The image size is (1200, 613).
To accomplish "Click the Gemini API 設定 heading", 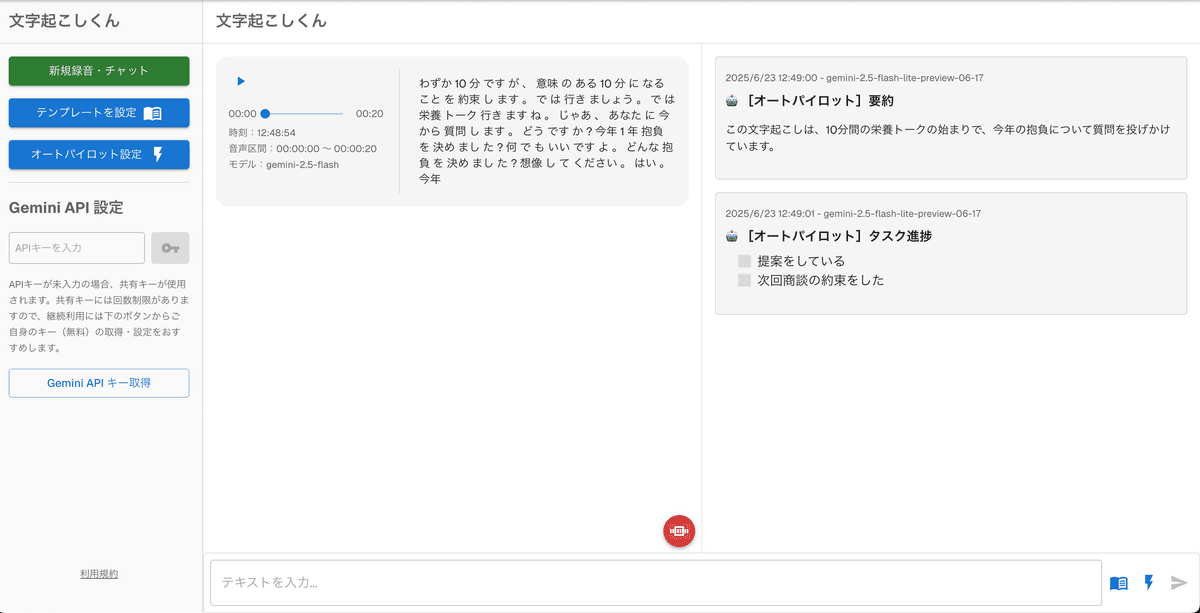I will tap(66, 208).
